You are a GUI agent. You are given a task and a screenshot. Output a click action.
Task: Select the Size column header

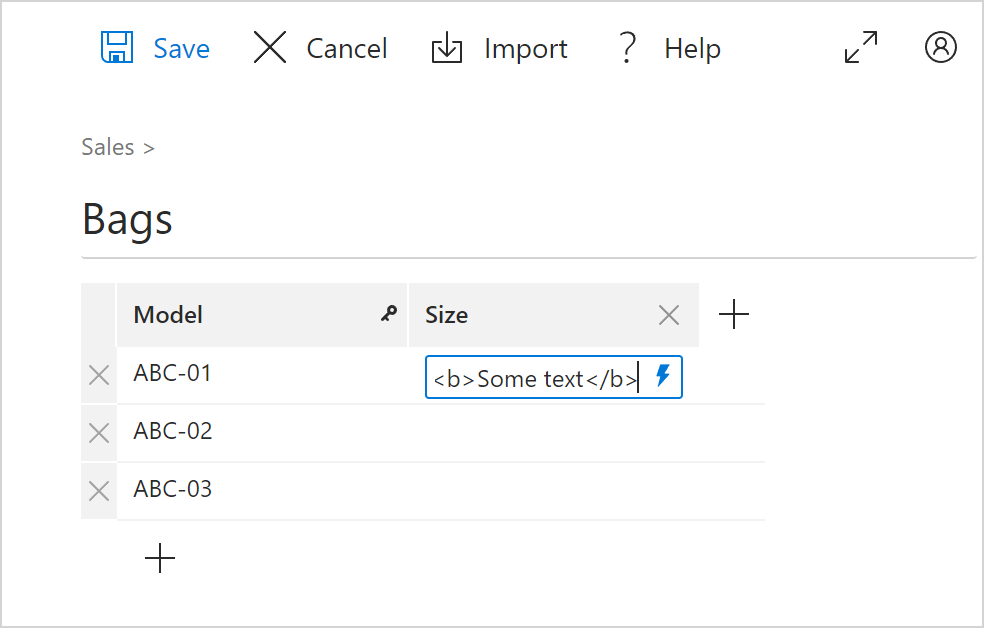click(554, 315)
